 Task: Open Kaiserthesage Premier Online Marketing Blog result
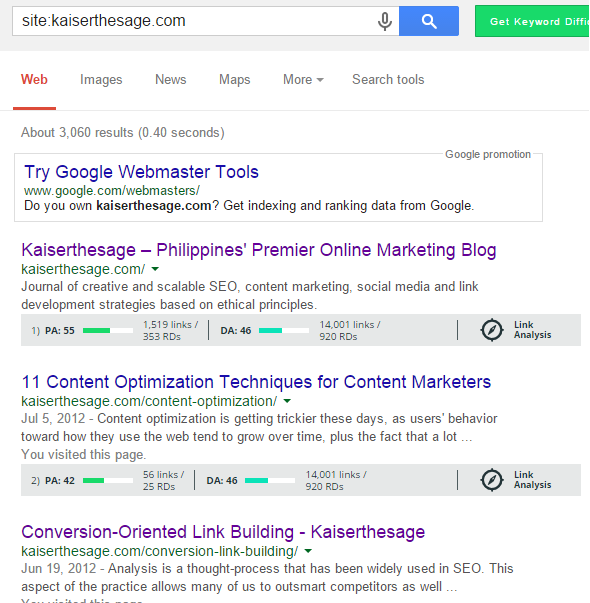(259, 250)
